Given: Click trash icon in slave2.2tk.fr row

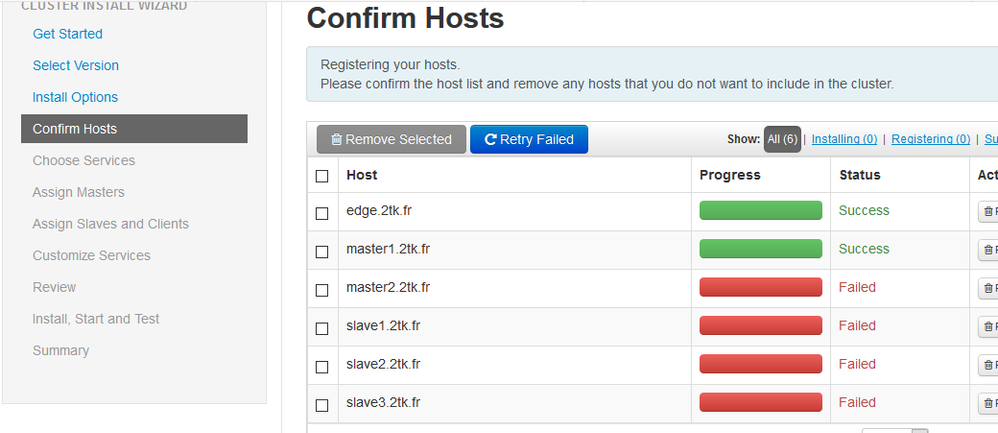Looking at the screenshot, I should [988, 365].
